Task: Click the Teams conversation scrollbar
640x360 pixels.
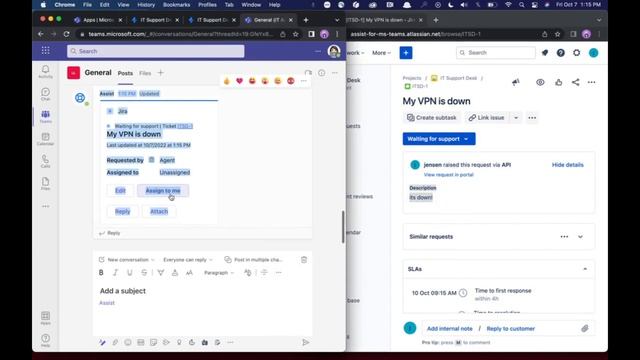Action: click(x=343, y=227)
